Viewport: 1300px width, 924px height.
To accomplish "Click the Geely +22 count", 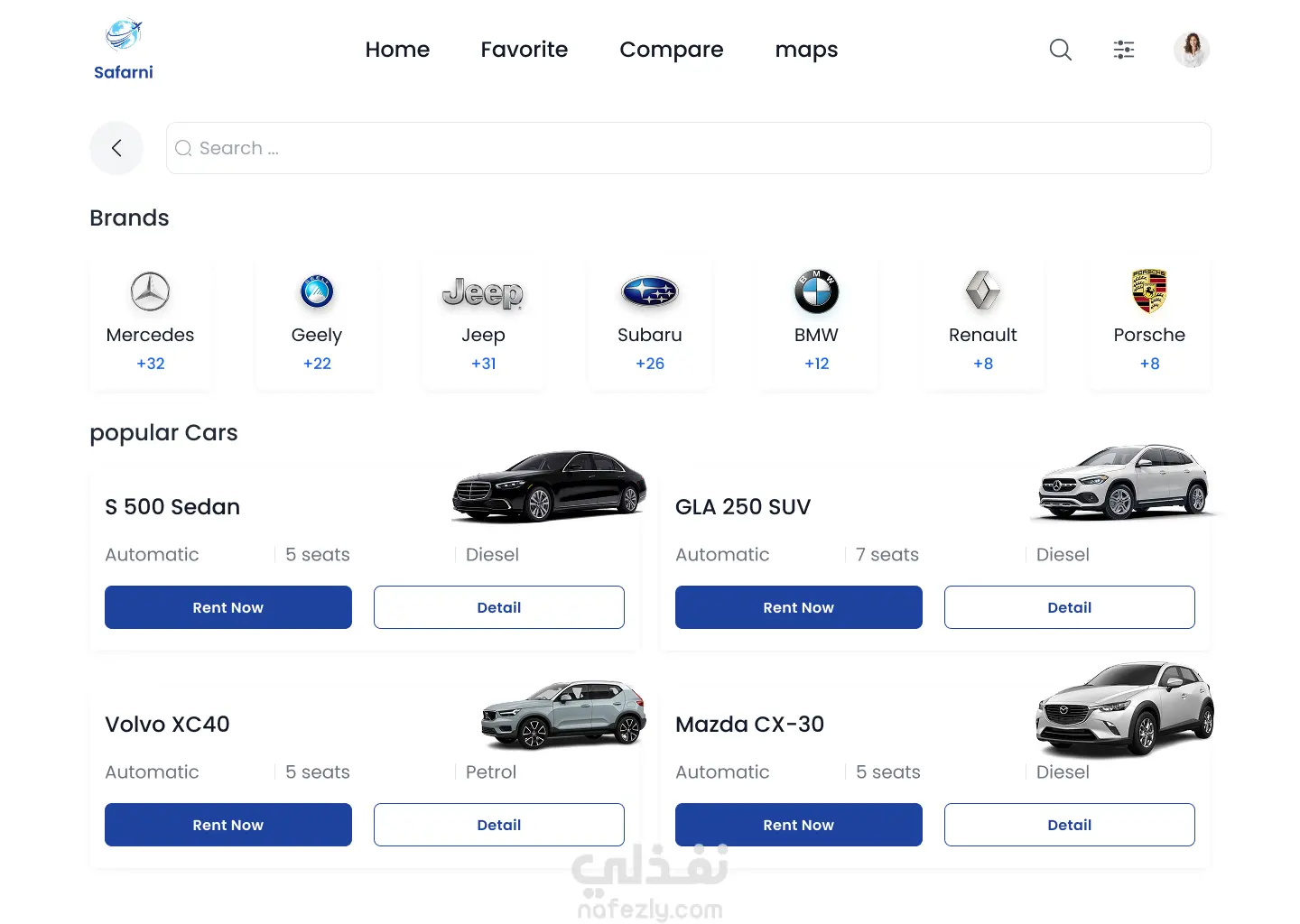I will pyautogui.click(x=317, y=364).
